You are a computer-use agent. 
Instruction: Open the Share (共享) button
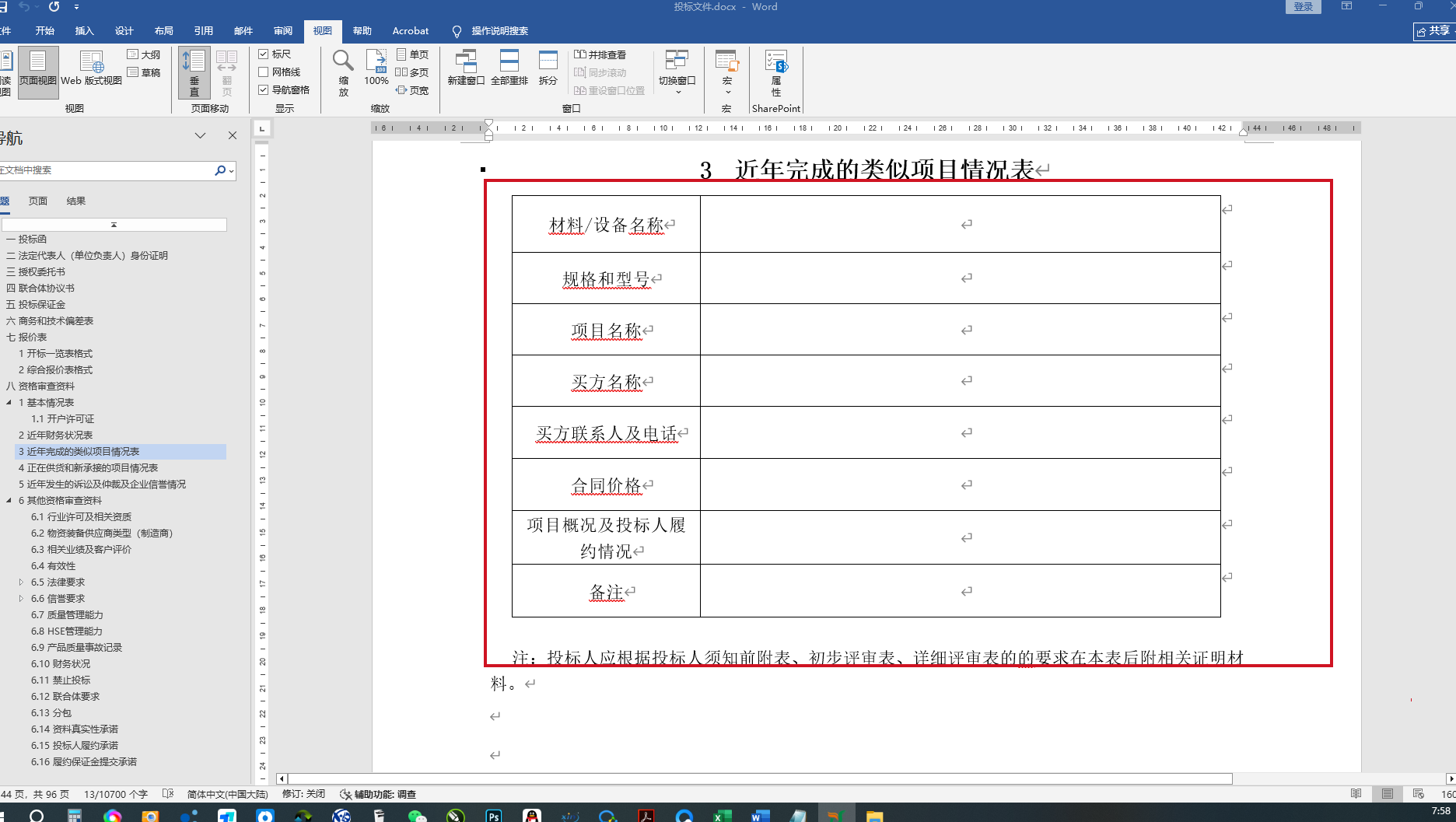point(1434,31)
